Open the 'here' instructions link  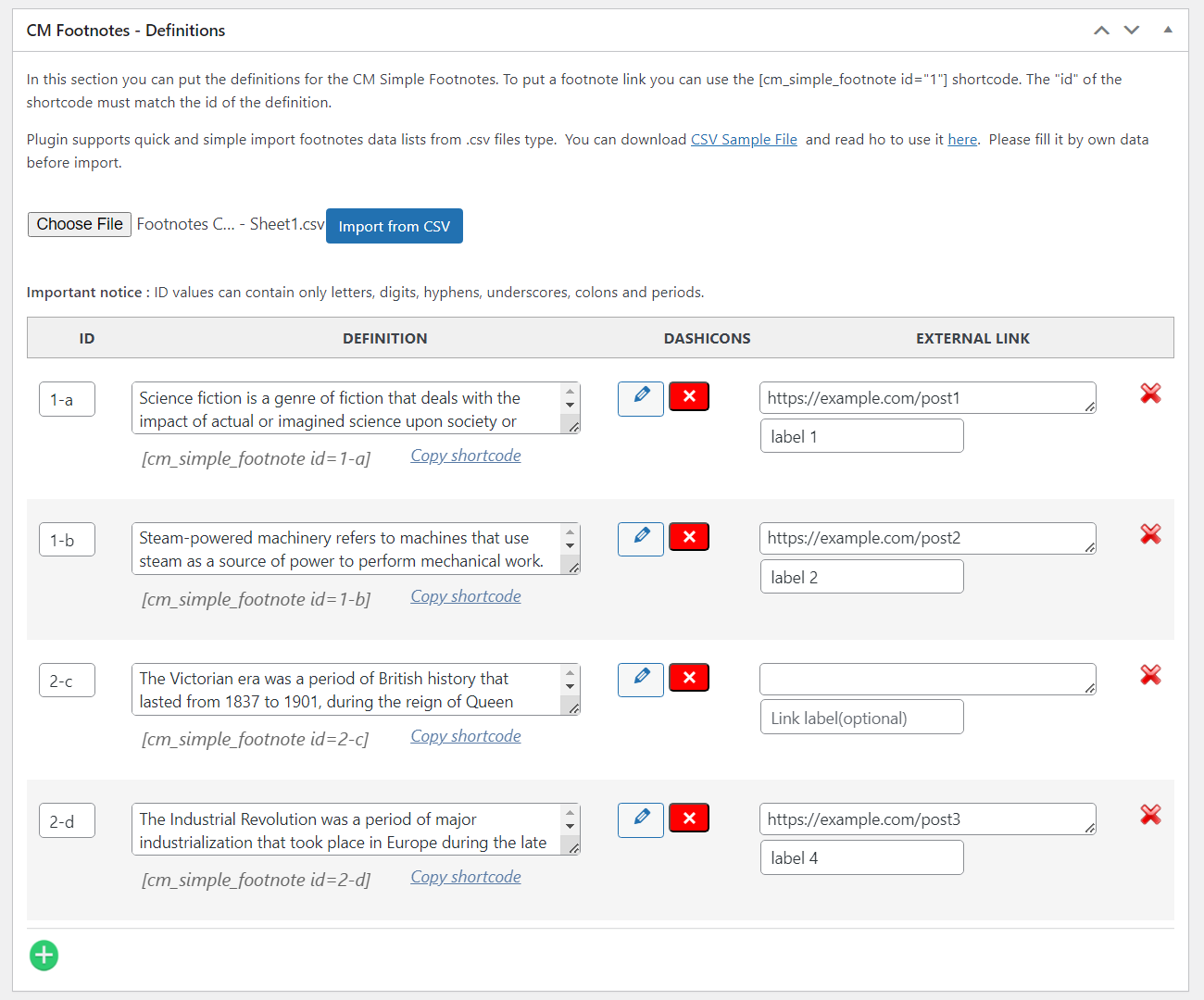point(962,140)
